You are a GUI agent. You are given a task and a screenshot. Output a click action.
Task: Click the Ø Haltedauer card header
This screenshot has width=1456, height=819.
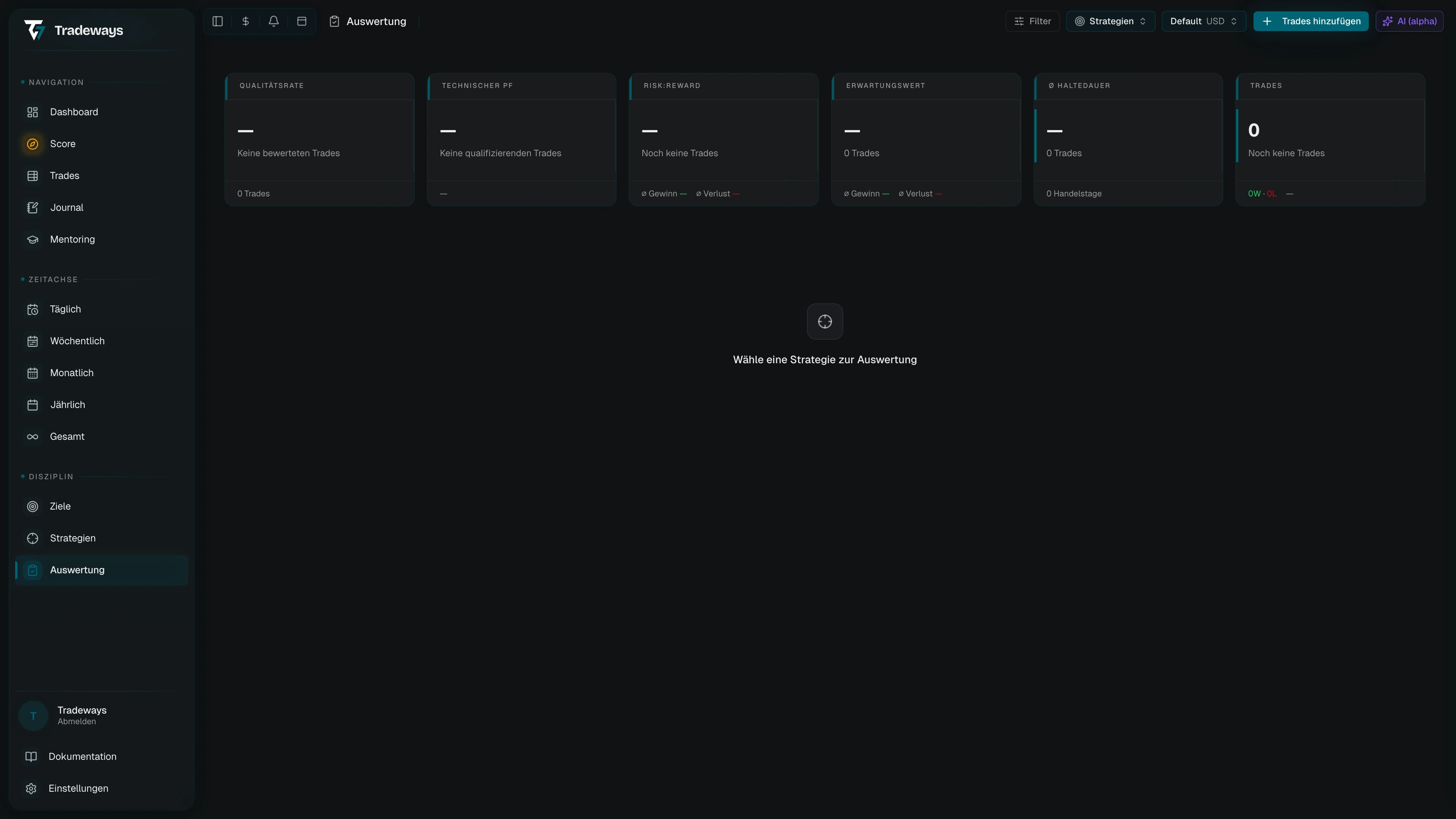pyautogui.click(x=1128, y=86)
